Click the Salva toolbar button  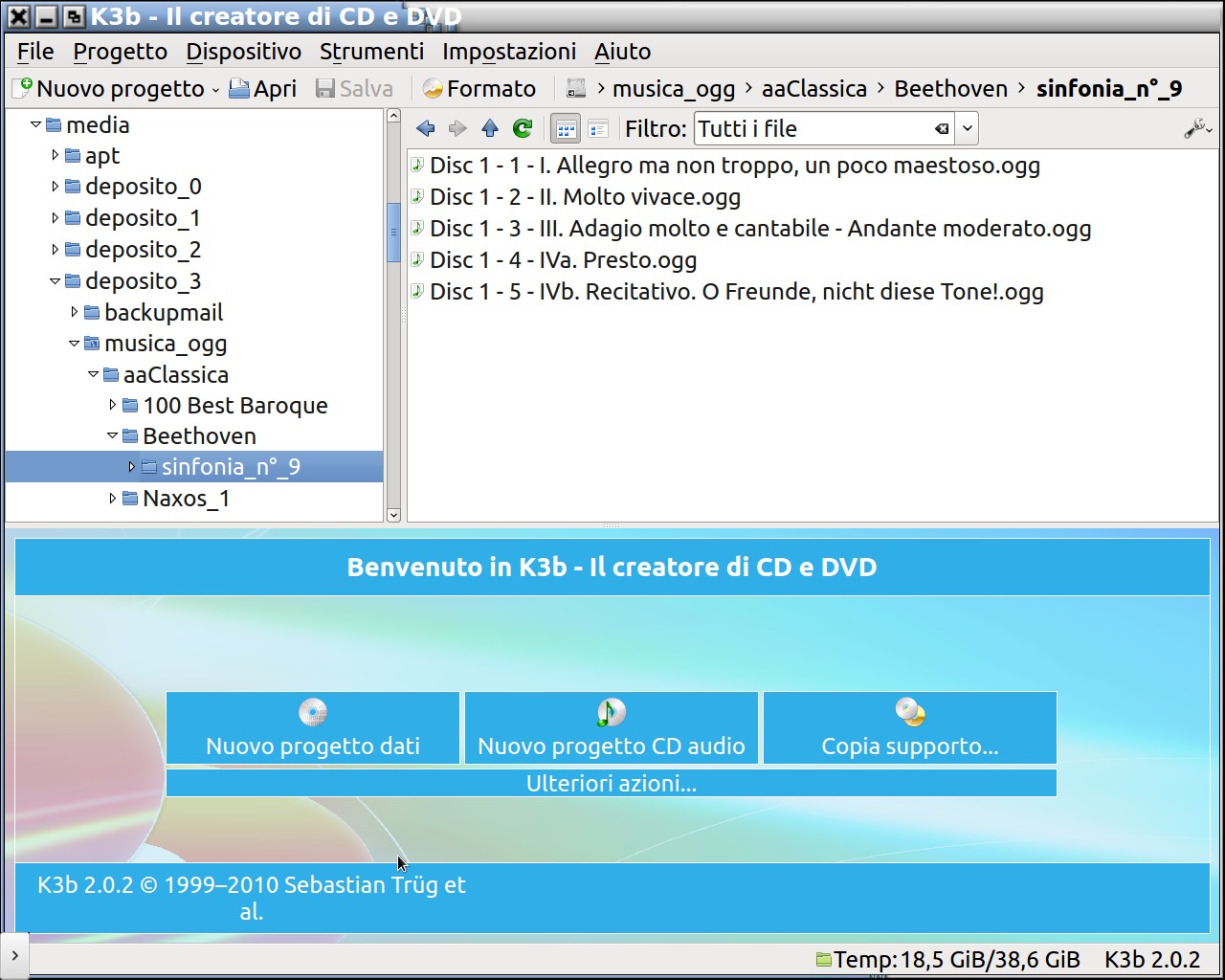click(x=355, y=88)
